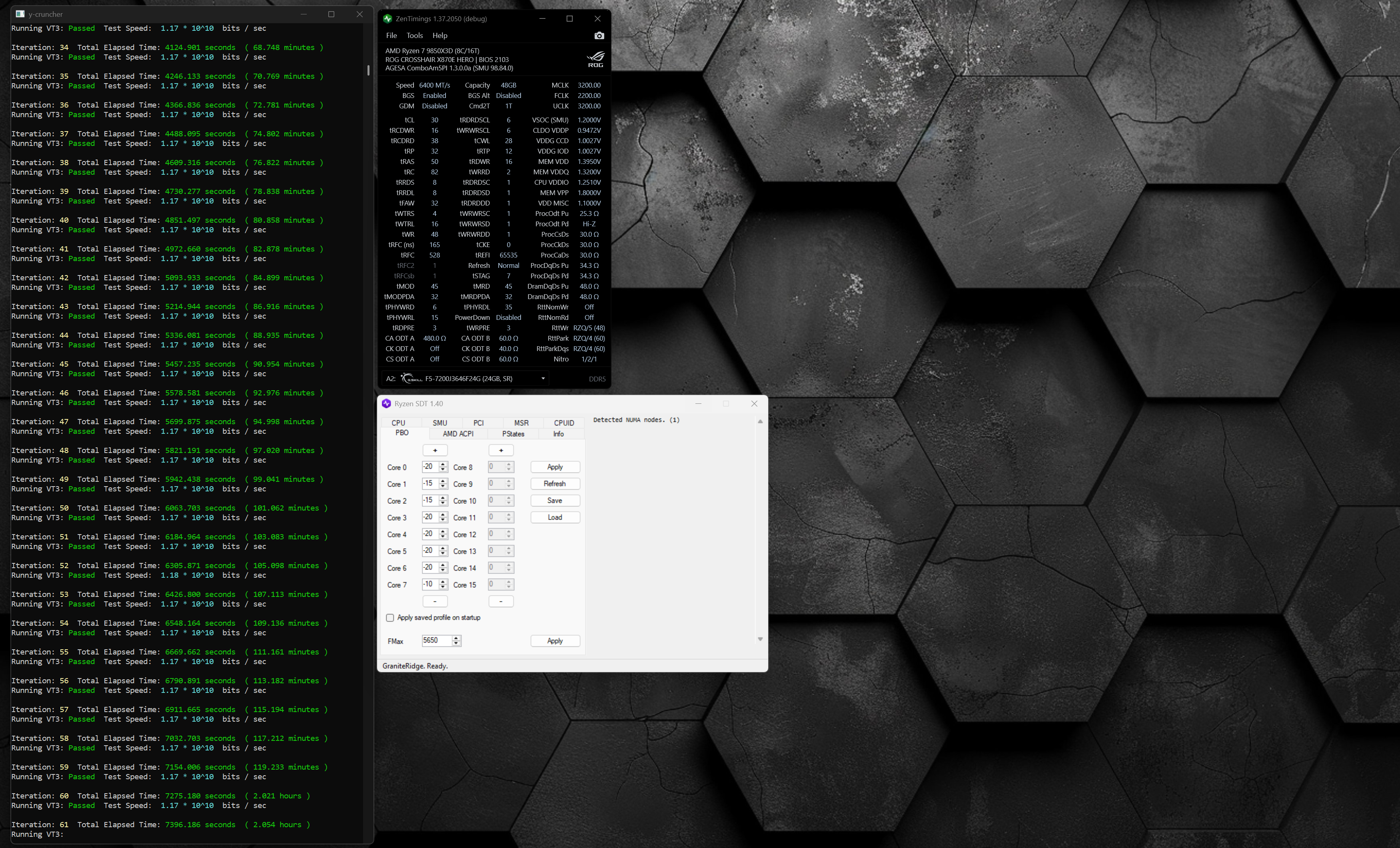Click the ROG logo in ZenTimings
Image resolution: width=1400 pixels, height=848 pixels.
[x=595, y=59]
